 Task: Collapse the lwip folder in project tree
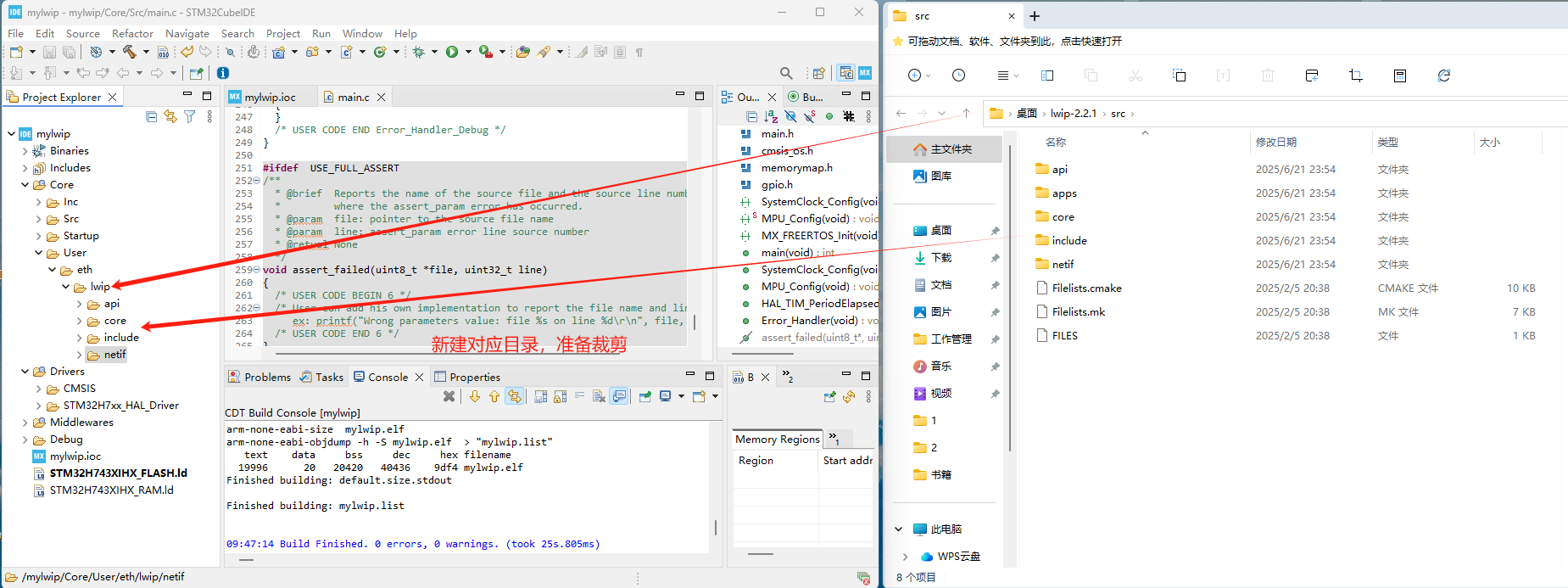pos(66,287)
